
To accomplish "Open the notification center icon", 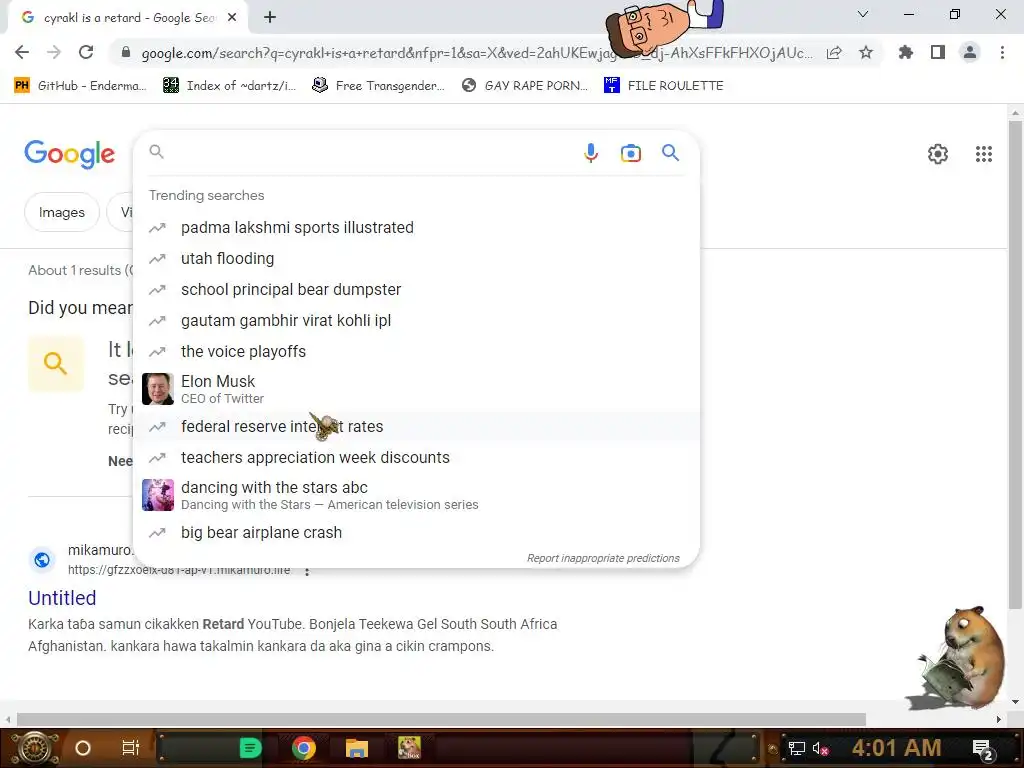I will point(982,749).
